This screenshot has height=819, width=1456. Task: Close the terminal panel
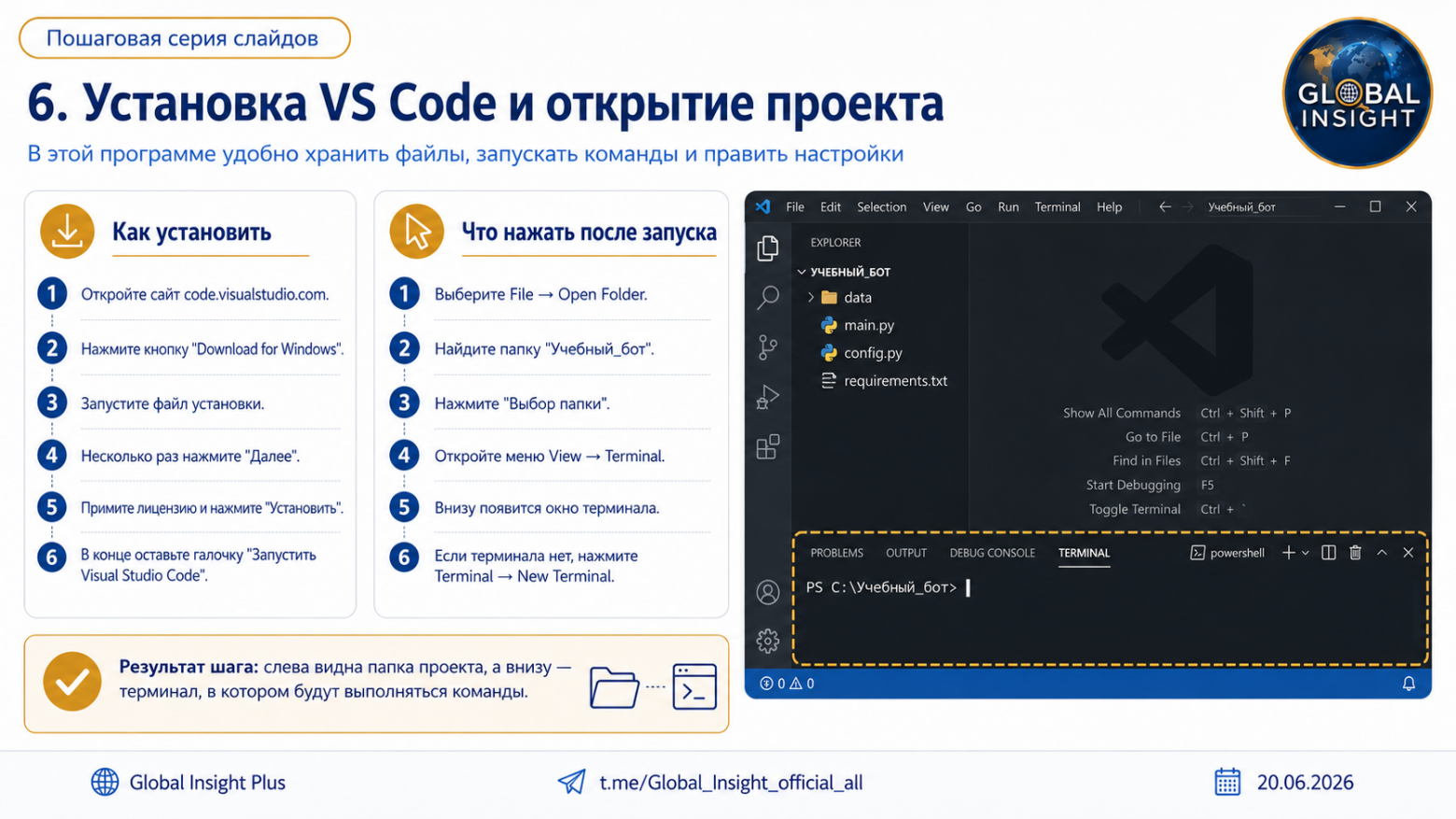[x=1408, y=553]
